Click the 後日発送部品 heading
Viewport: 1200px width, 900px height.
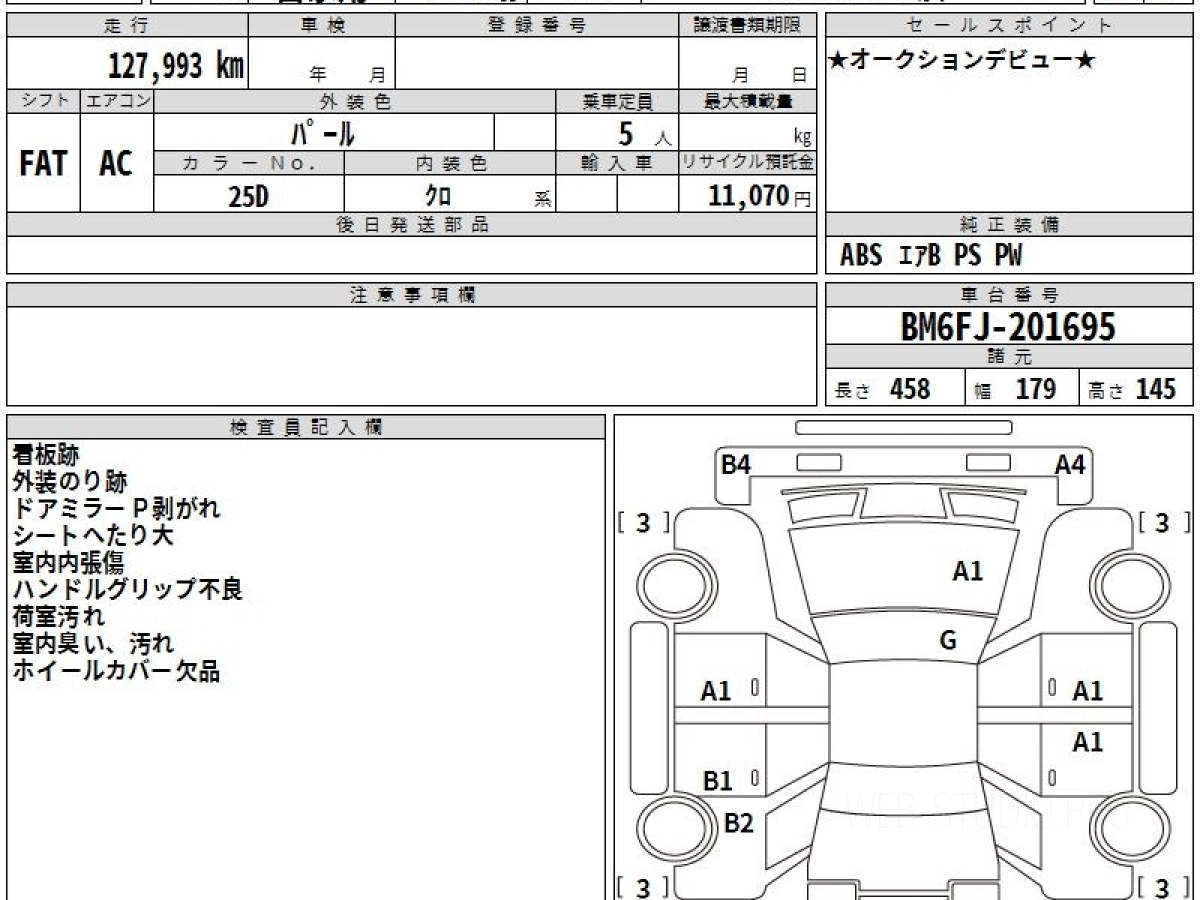click(x=412, y=226)
